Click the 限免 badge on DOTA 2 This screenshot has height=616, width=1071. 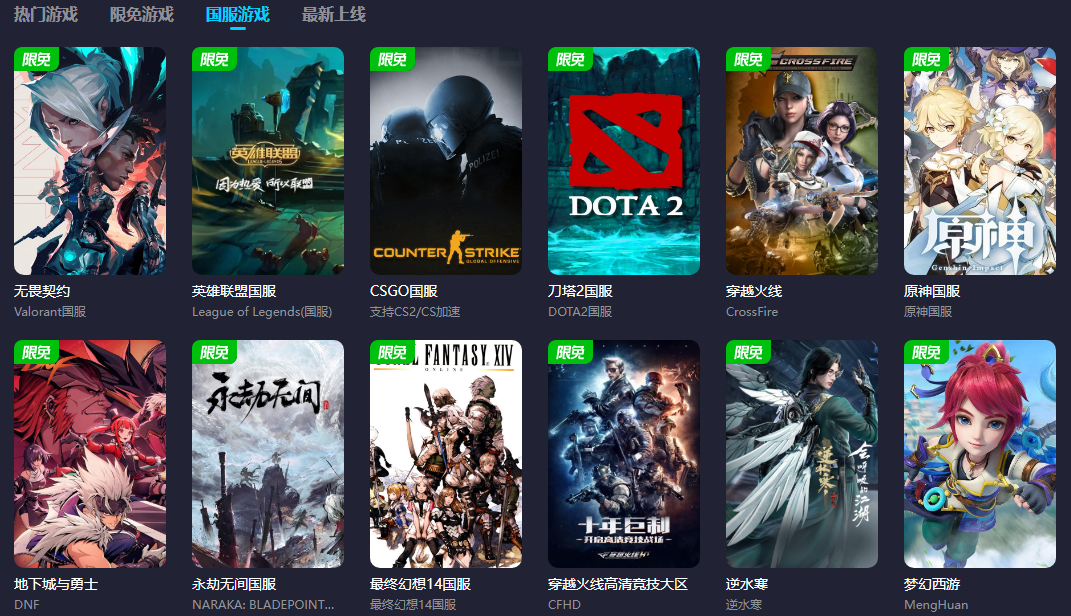[570, 59]
